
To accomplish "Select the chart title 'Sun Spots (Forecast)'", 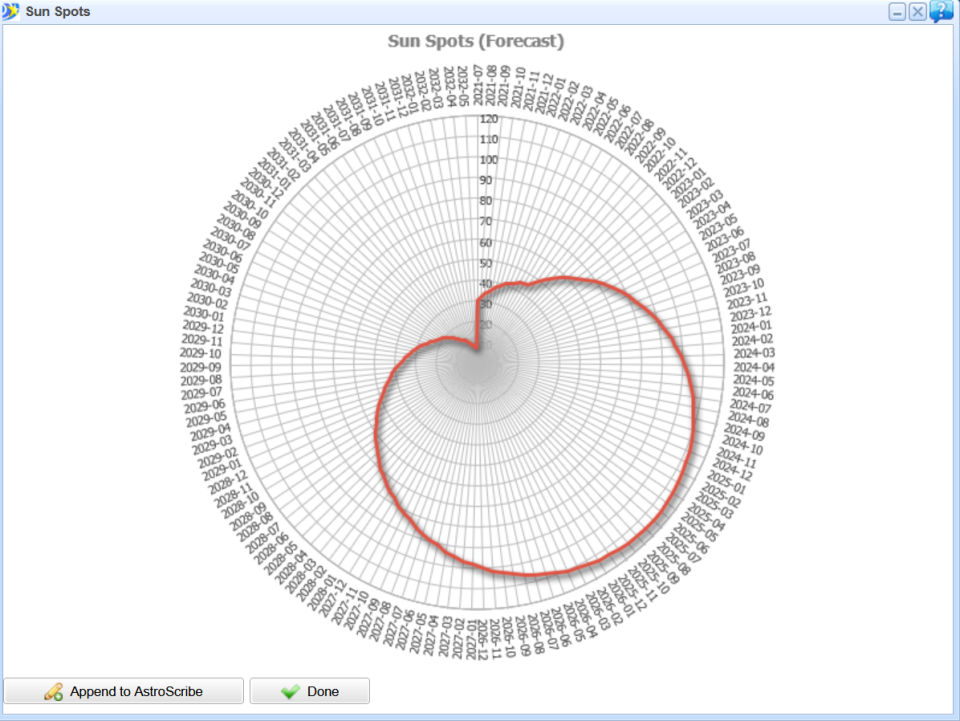I will click(476, 41).
